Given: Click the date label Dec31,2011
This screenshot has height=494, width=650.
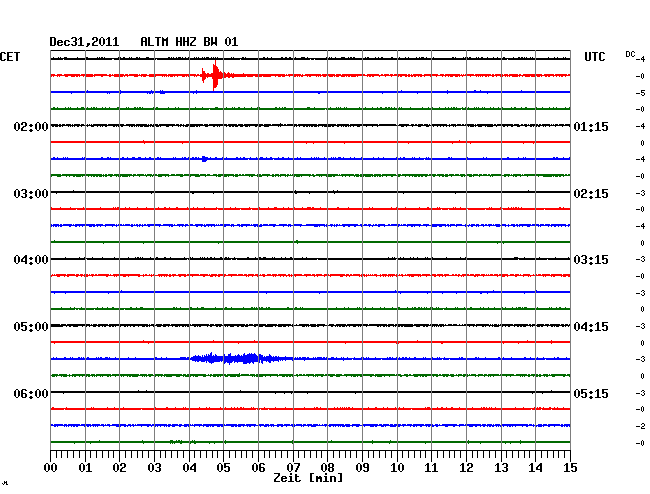Looking at the screenshot, I should (84, 42).
